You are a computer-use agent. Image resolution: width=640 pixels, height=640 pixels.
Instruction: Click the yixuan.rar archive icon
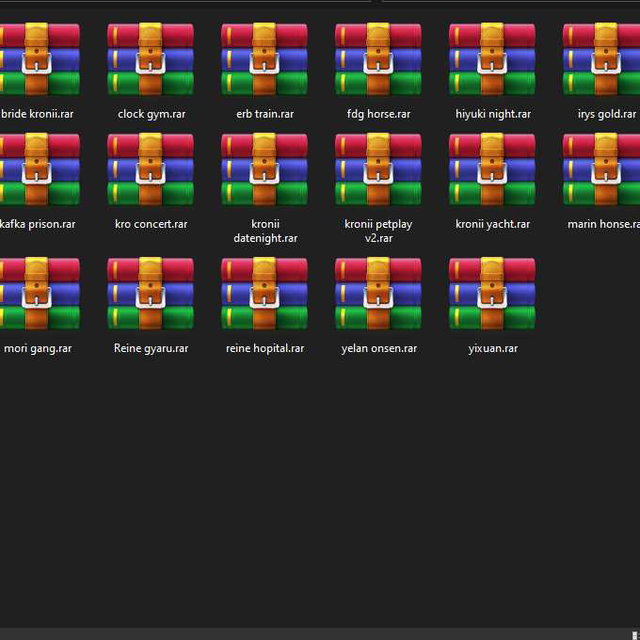click(492, 294)
